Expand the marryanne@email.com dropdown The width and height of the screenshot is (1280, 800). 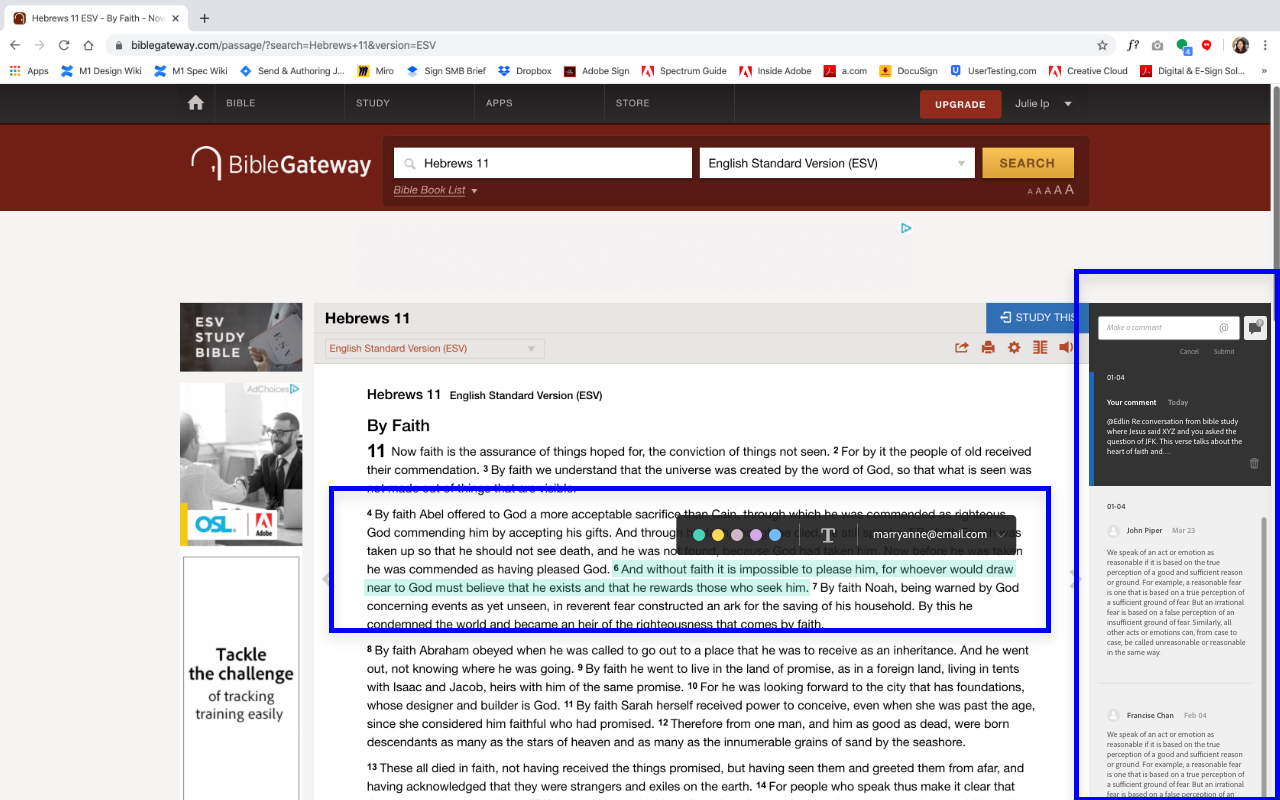(x=1001, y=535)
